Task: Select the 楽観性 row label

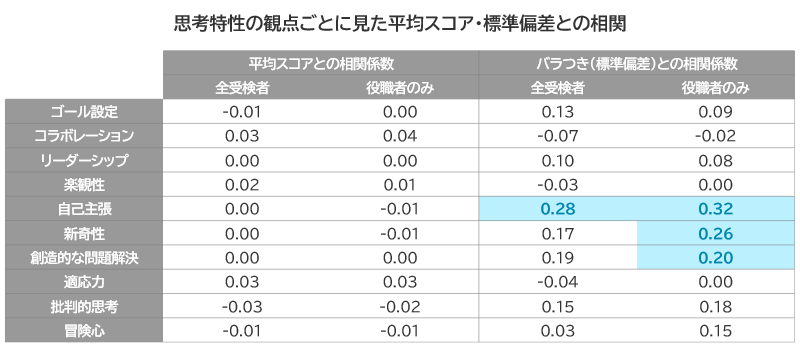Action: [84, 185]
